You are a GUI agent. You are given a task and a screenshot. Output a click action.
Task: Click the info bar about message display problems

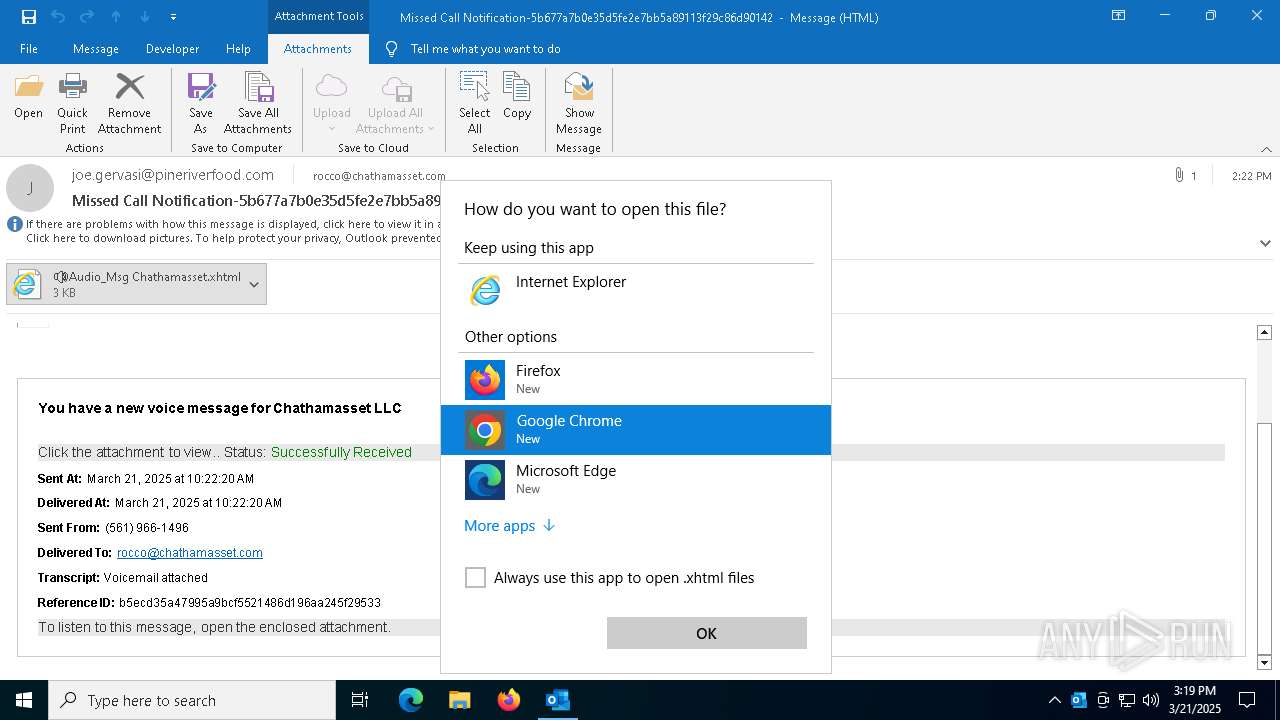[225, 231]
